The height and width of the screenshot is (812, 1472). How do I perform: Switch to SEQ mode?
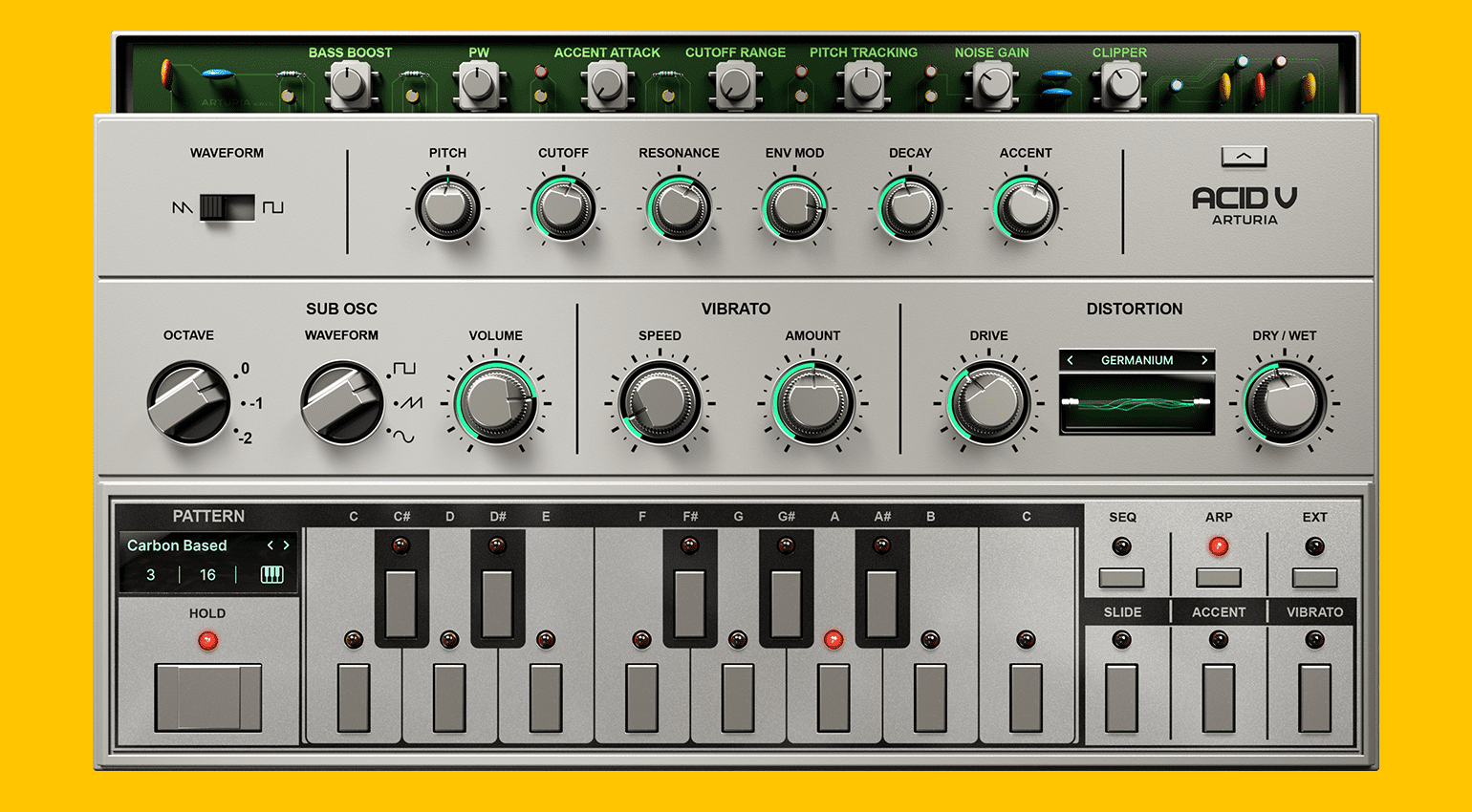pos(1122,577)
